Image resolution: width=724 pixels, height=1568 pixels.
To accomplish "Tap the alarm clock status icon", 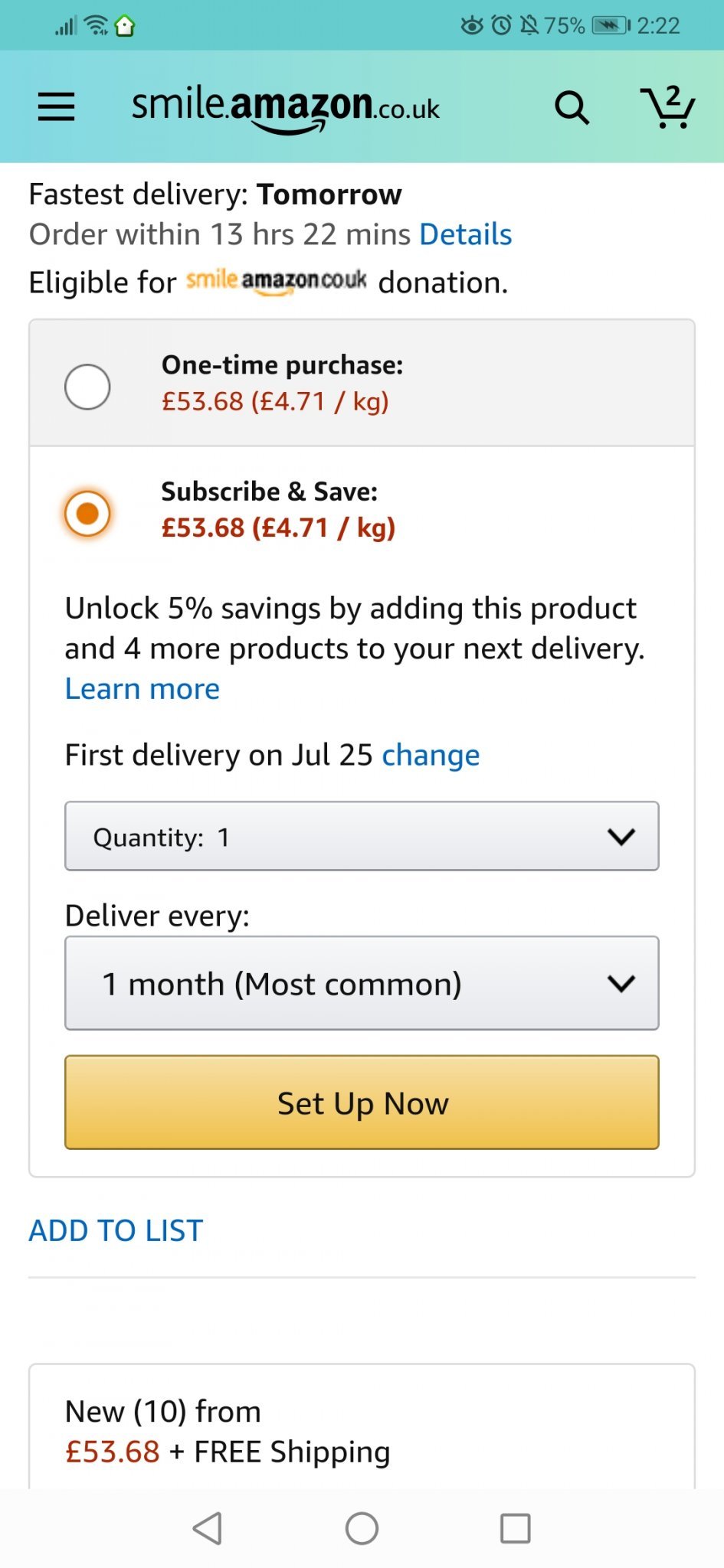I will 501,26.
